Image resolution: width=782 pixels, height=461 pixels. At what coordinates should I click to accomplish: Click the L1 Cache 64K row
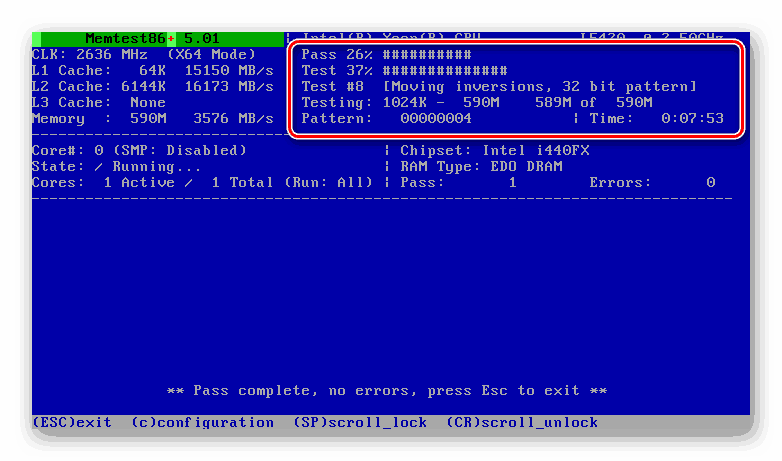[153, 70]
